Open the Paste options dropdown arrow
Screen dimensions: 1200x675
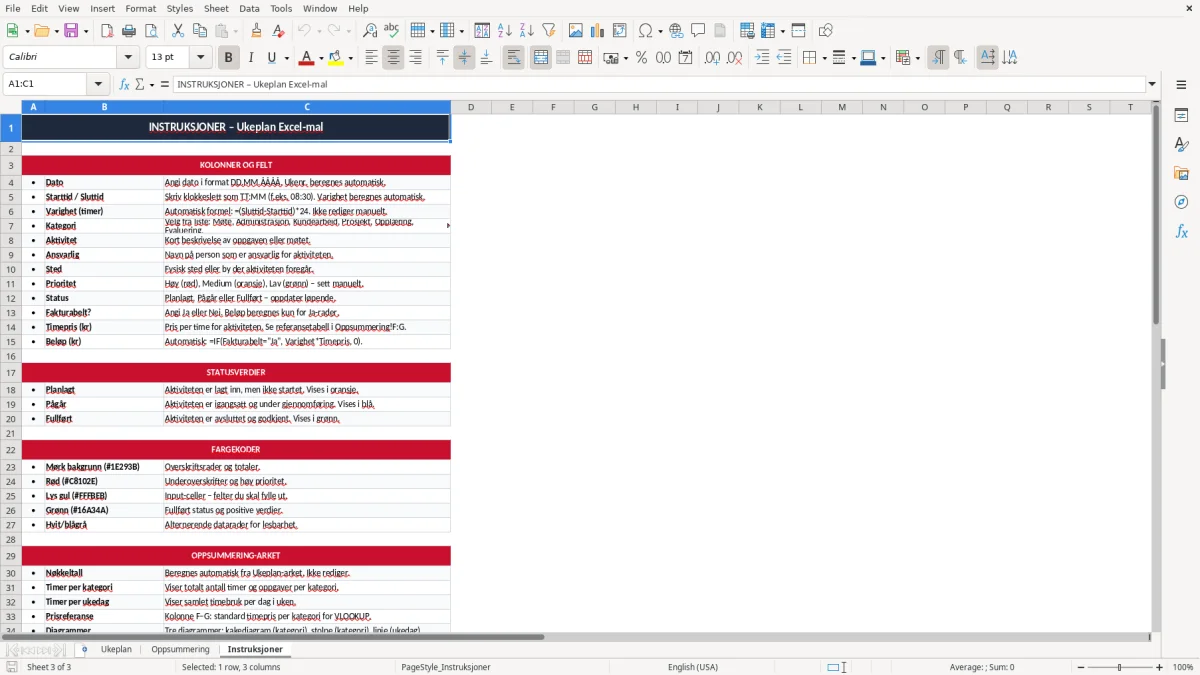pyautogui.click(x=236, y=31)
